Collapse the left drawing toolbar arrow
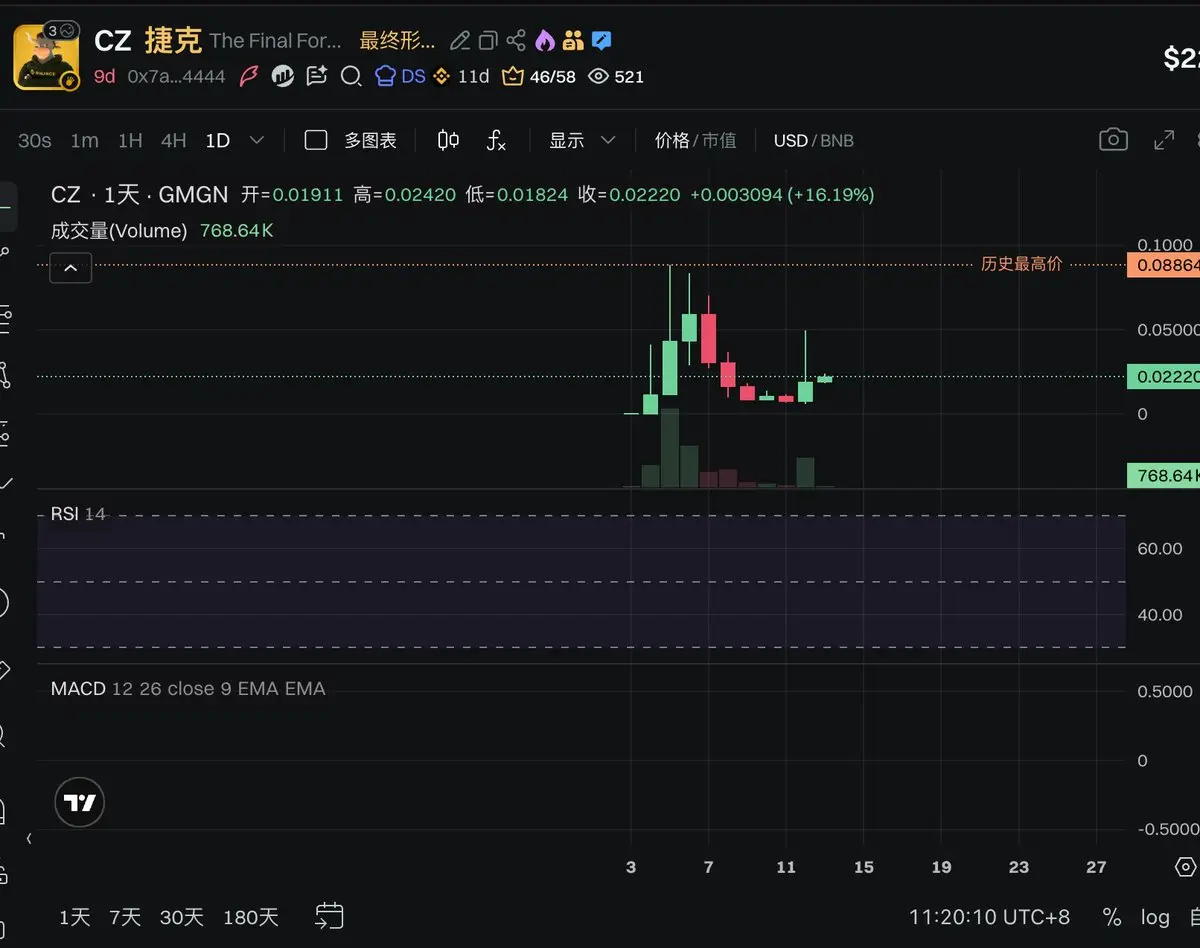The height and width of the screenshot is (948, 1200). pos(28,839)
